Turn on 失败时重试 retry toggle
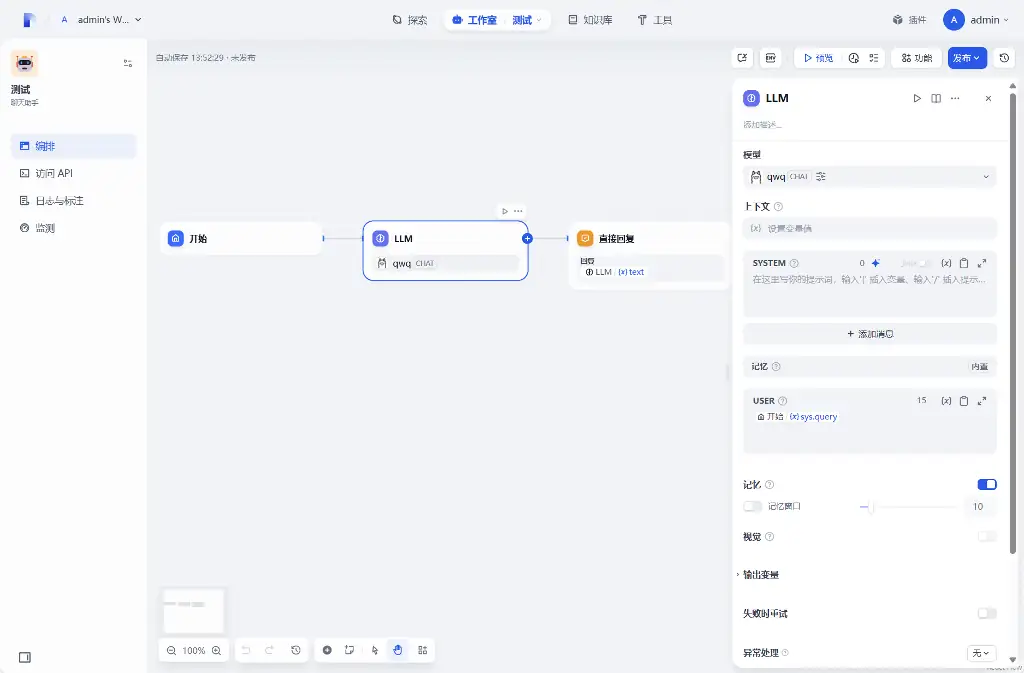 pyautogui.click(x=987, y=613)
